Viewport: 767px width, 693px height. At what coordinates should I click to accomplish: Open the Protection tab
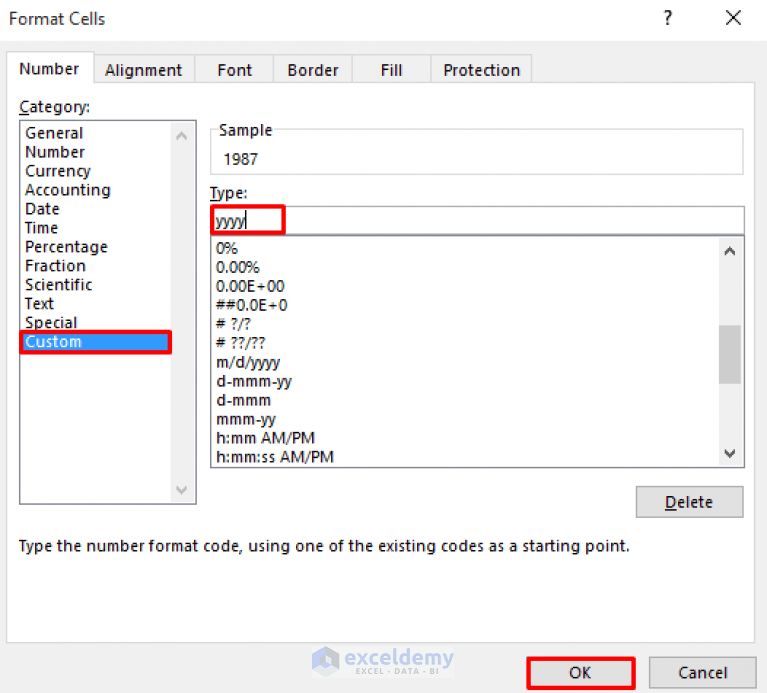coord(481,70)
